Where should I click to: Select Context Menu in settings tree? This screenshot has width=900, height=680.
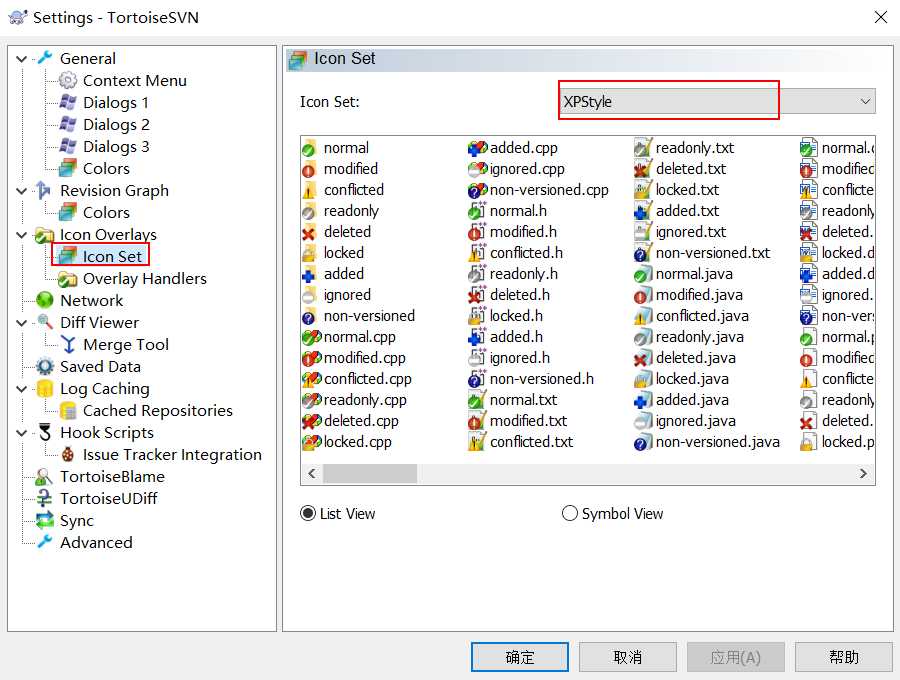coord(135,80)
